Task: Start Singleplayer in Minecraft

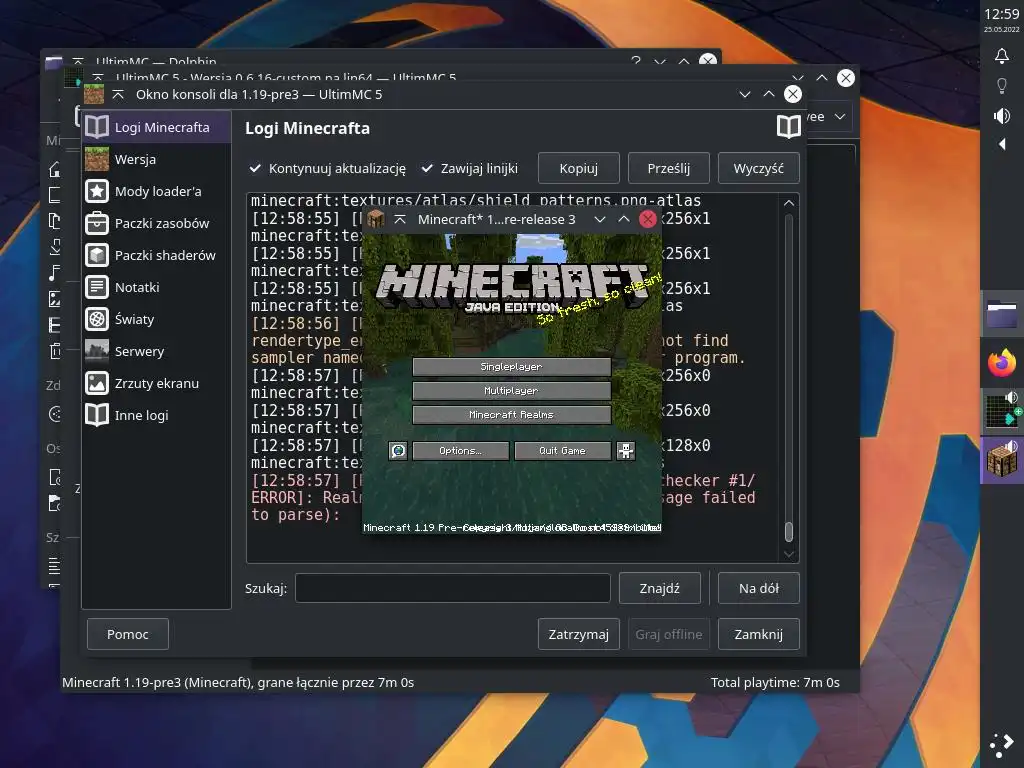Action: pyautogui.click(x=511, y=367)
